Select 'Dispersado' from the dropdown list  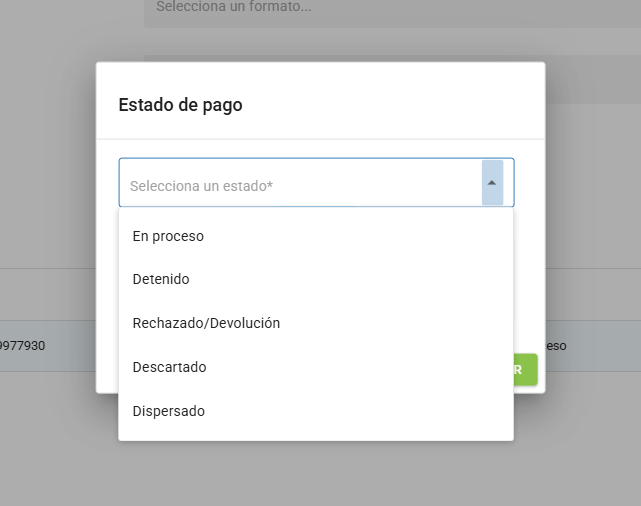click(x=168, y=411)
